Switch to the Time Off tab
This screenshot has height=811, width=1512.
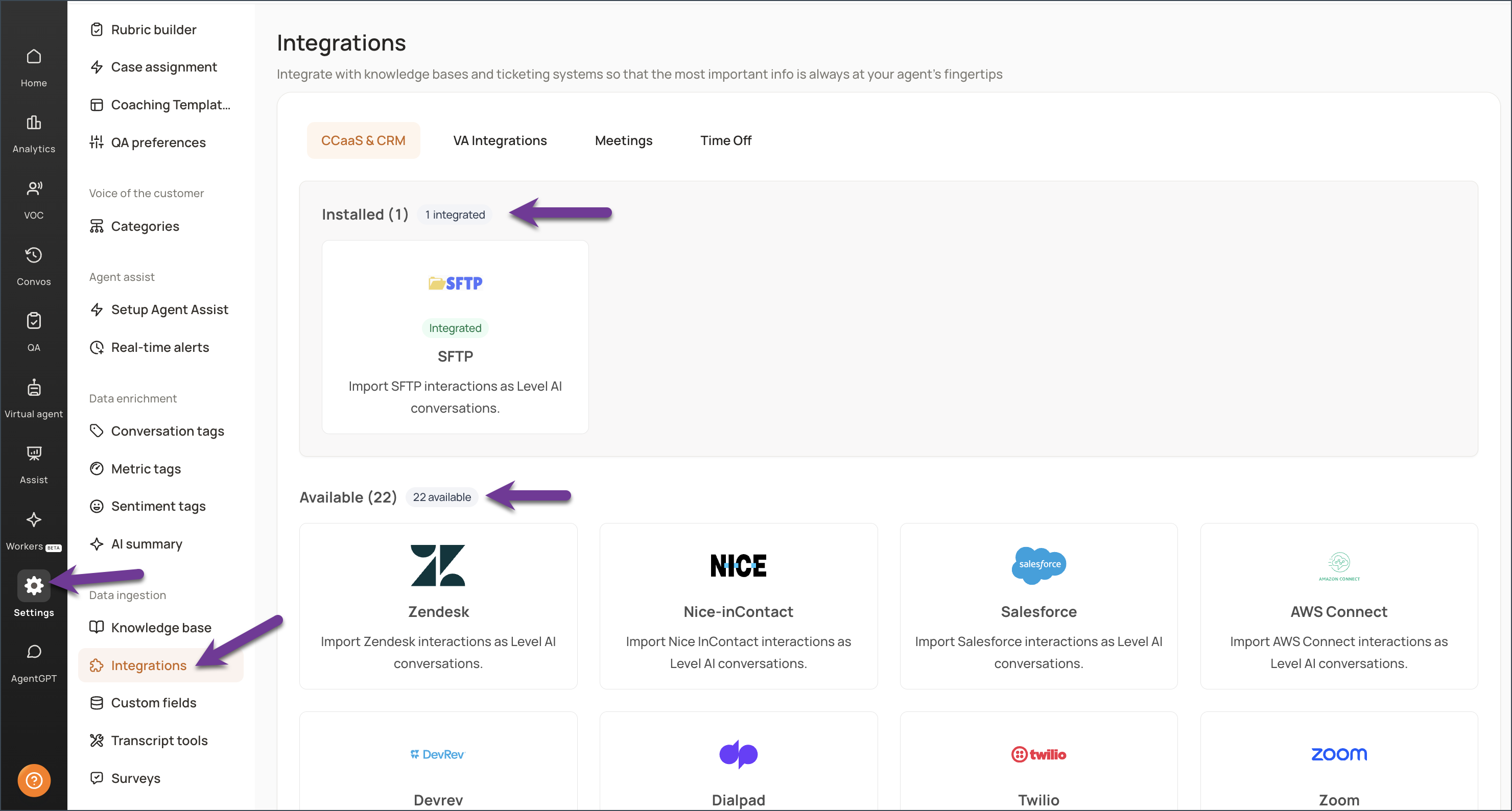click(725, 141)
